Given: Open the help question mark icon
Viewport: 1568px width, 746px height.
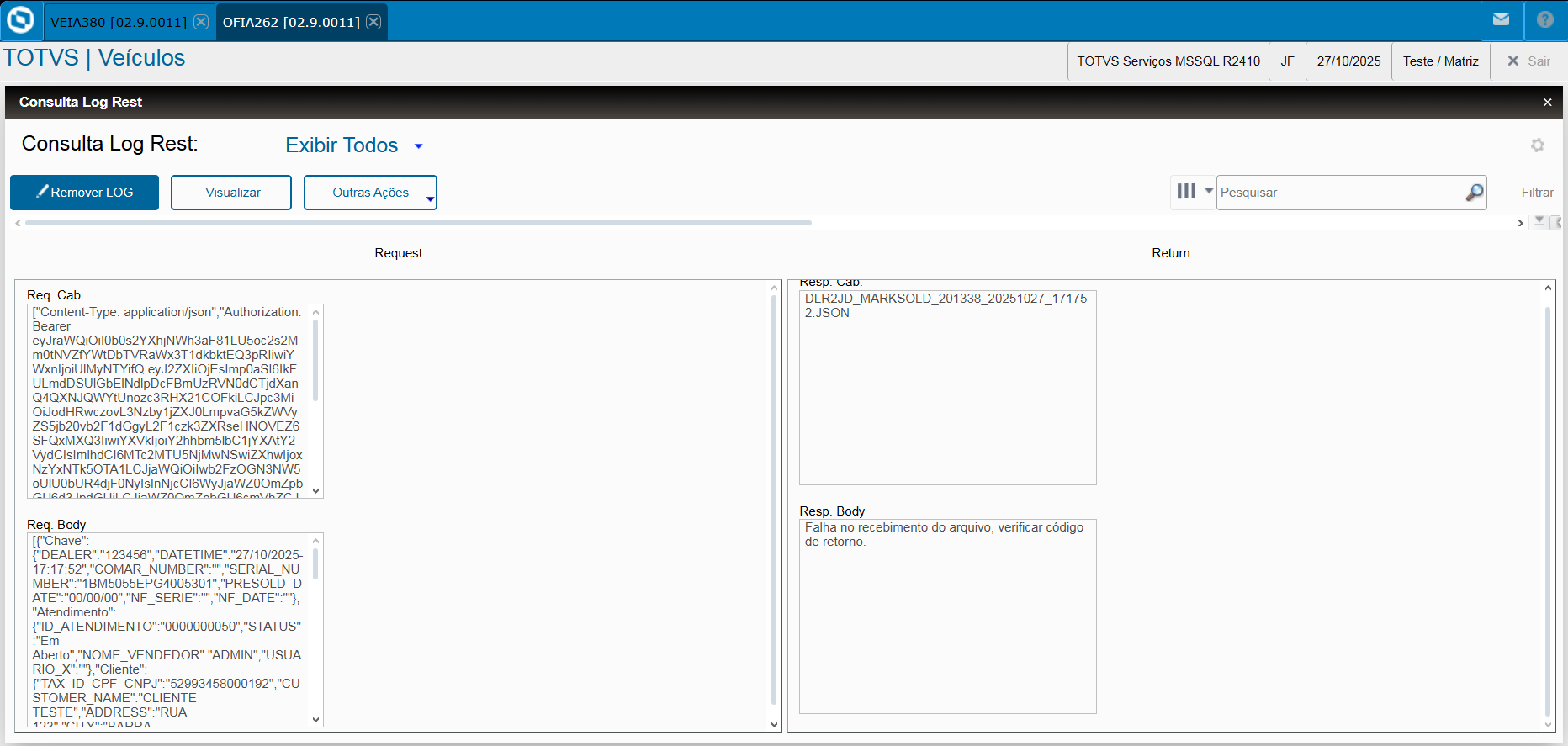Looking at the screenshot, I should point(1545,20).
